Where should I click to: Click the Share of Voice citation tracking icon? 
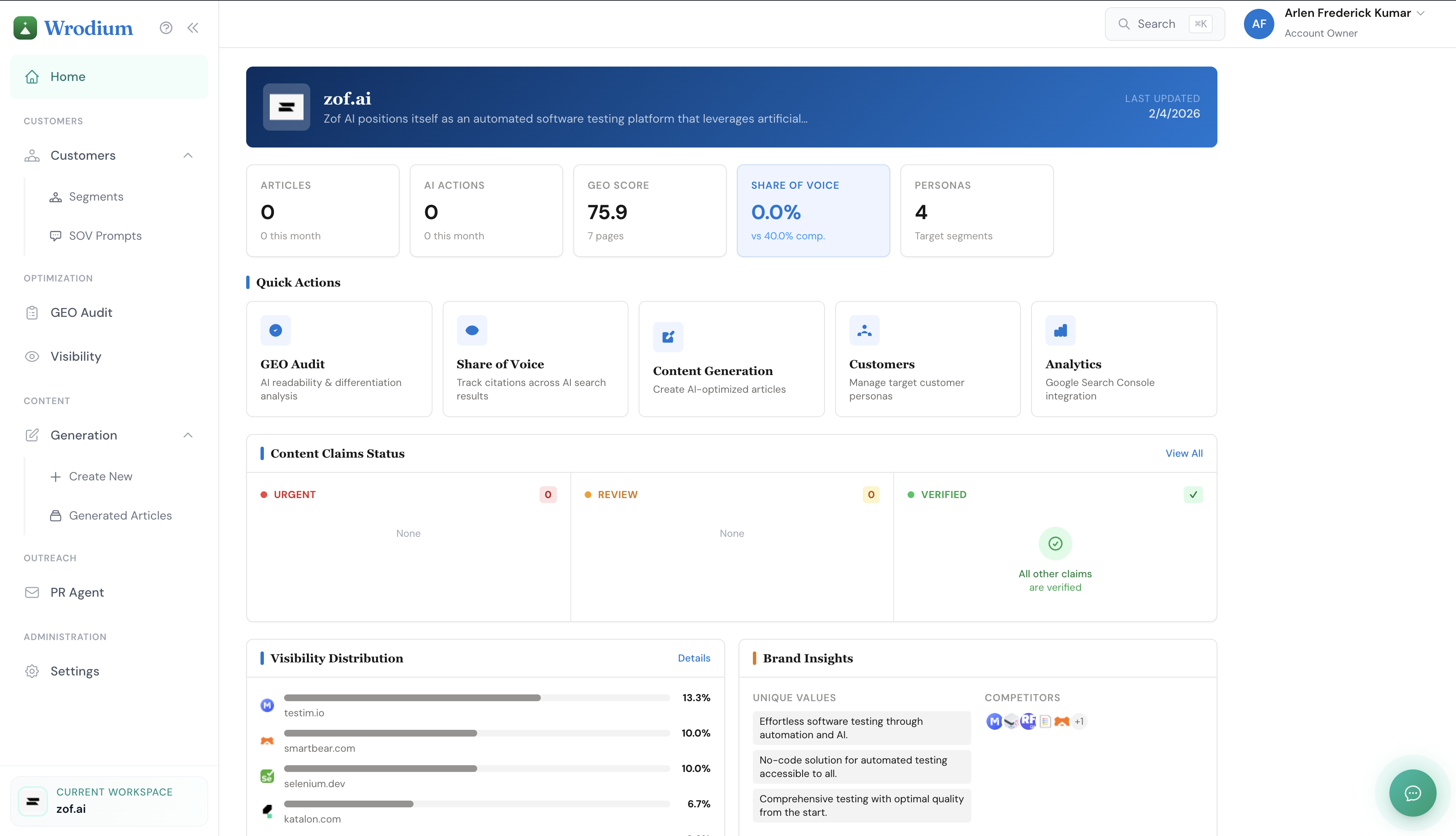[x=472, y=330]
